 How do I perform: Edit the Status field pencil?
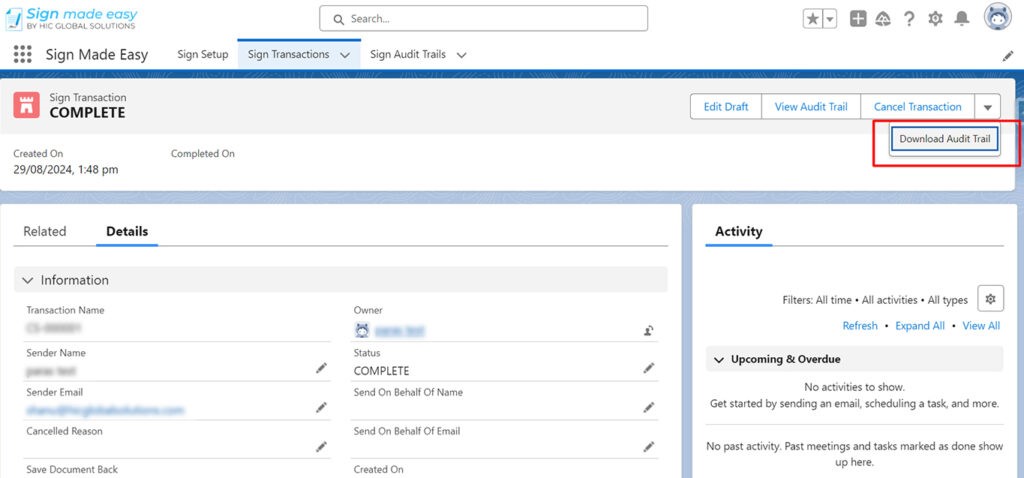click(648, 368)
